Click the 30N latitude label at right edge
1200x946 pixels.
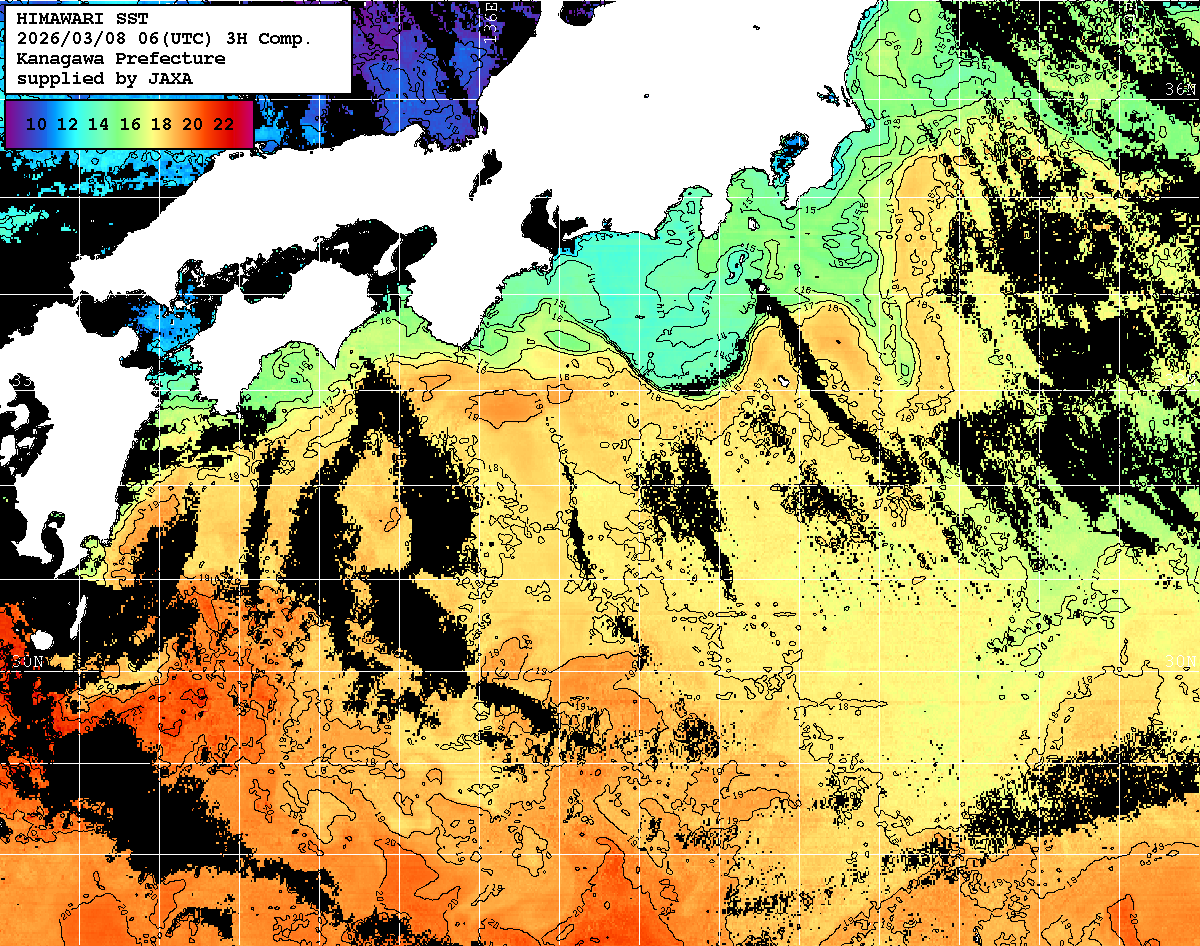click(1180, 661)
